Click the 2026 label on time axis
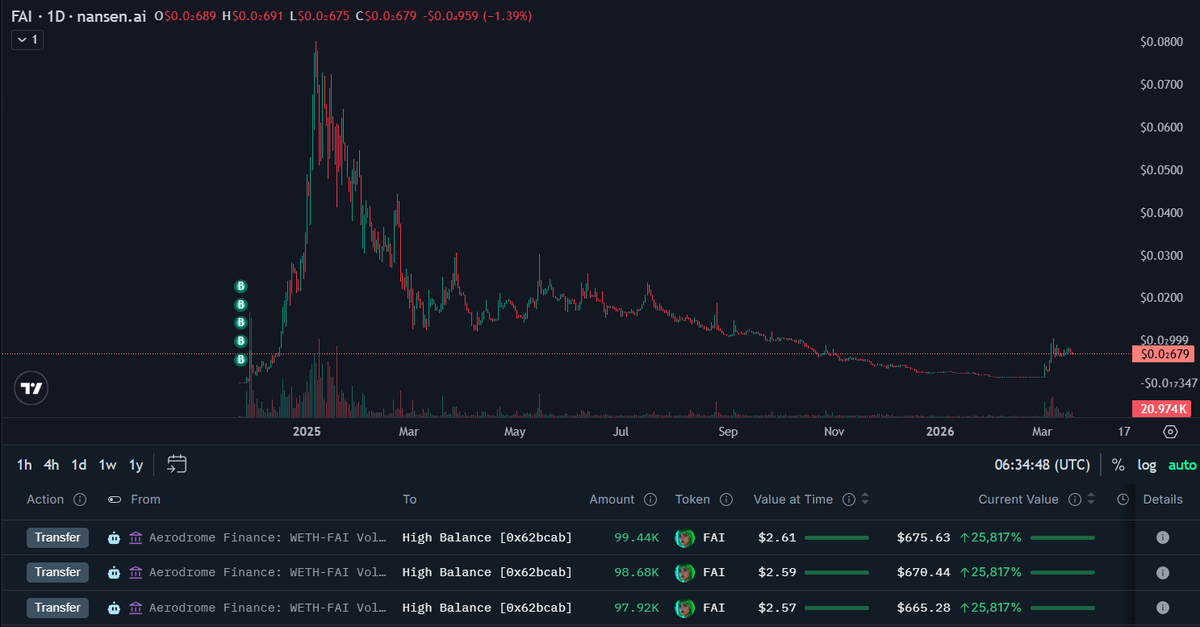1200x627 pixels. pyautogui.click(x=940, y=432)
